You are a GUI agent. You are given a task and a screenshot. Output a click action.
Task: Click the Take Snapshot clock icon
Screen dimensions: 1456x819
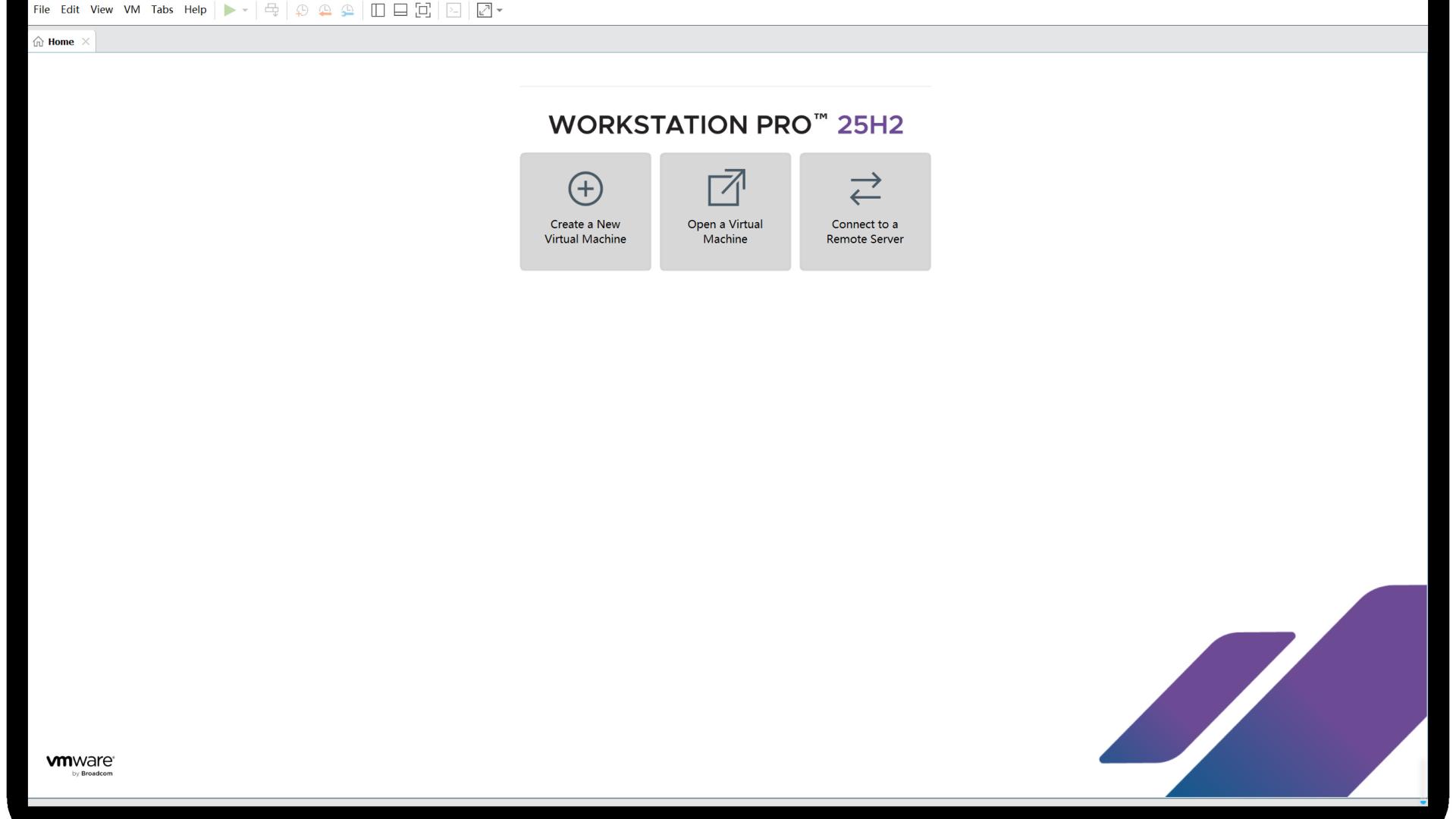[x=302, y=10]
